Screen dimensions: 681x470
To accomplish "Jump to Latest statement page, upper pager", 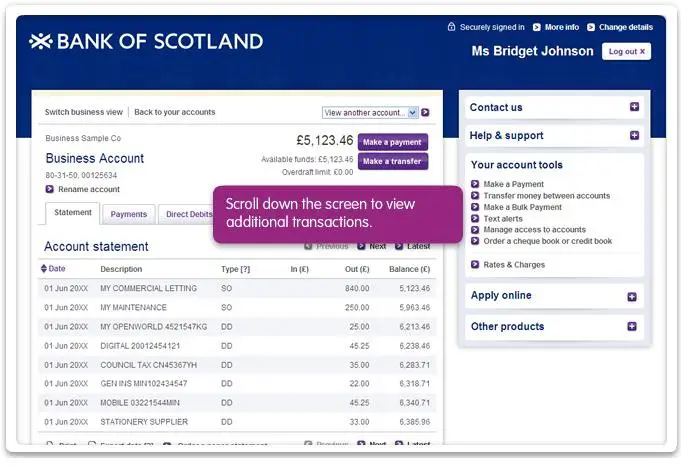I will 418,246.
